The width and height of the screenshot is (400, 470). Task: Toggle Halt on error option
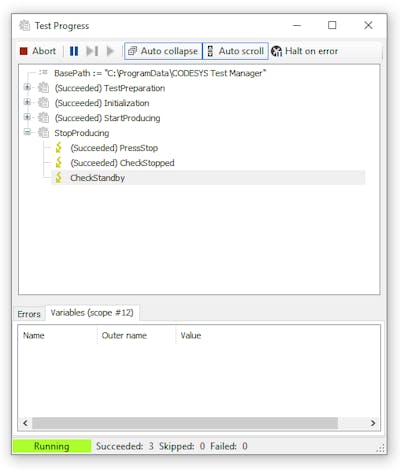pos(305,51)
